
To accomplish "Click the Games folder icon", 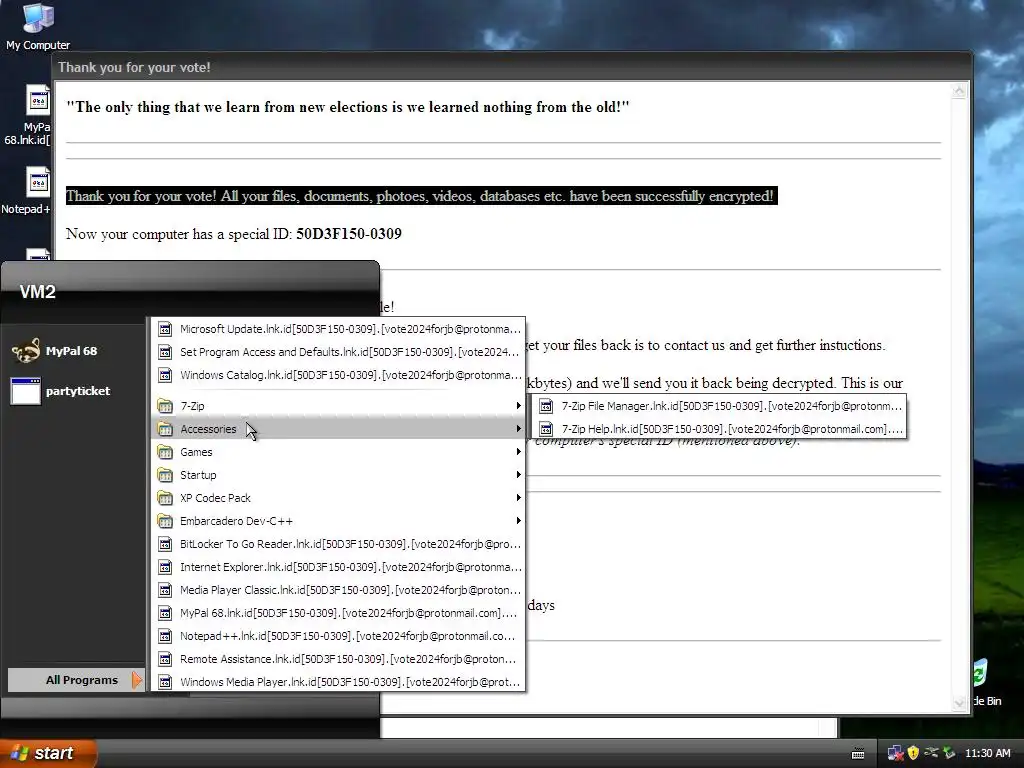I will click(165, 452).
